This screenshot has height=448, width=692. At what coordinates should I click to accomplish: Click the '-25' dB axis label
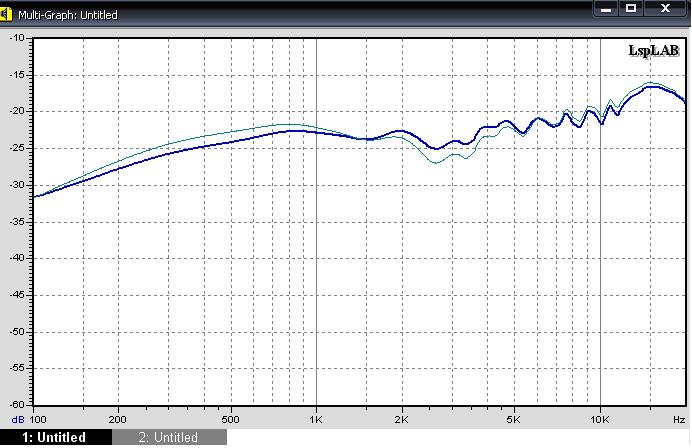click(x=18, y=148)
